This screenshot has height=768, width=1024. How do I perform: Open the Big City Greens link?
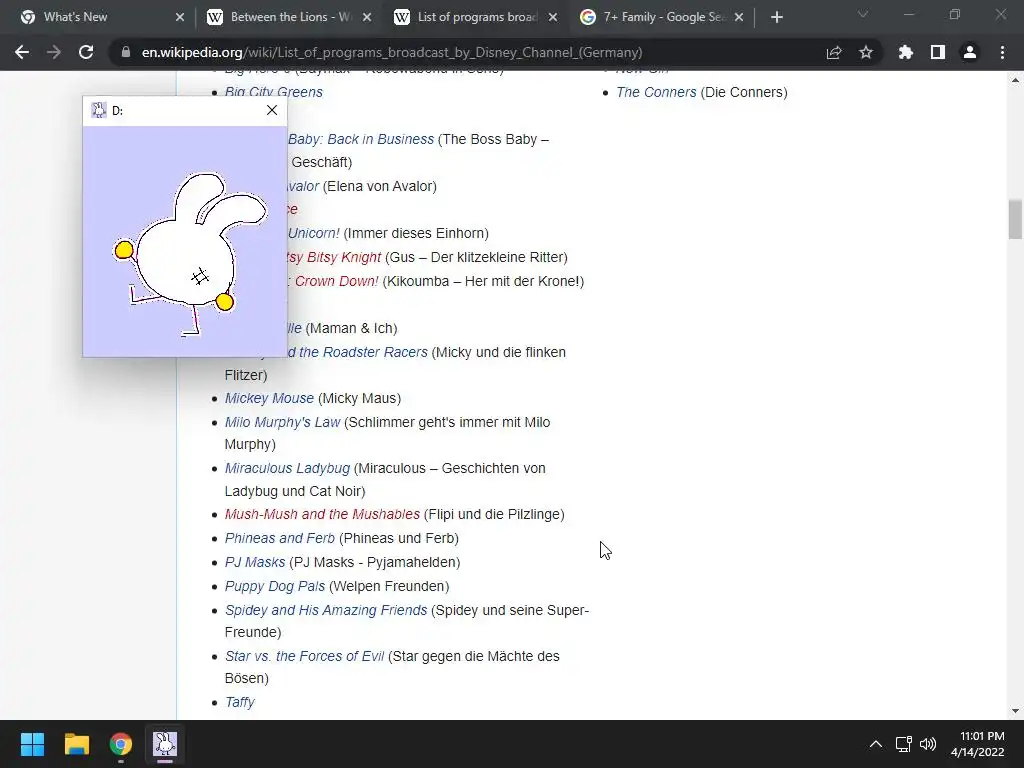tap(274, 92)
